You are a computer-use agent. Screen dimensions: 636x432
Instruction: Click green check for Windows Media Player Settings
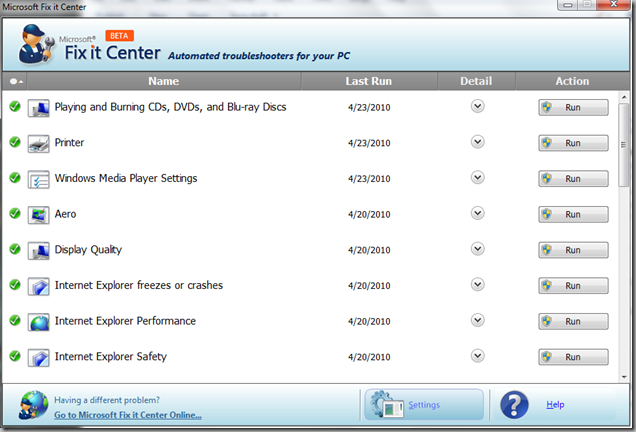(x=15, y=178)
